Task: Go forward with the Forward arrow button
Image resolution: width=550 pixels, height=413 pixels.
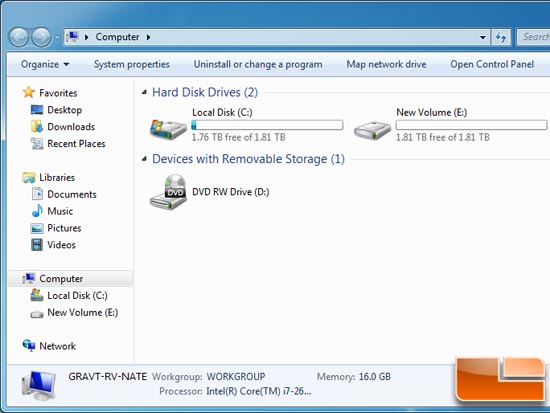Action: click(x=41, y=37)
